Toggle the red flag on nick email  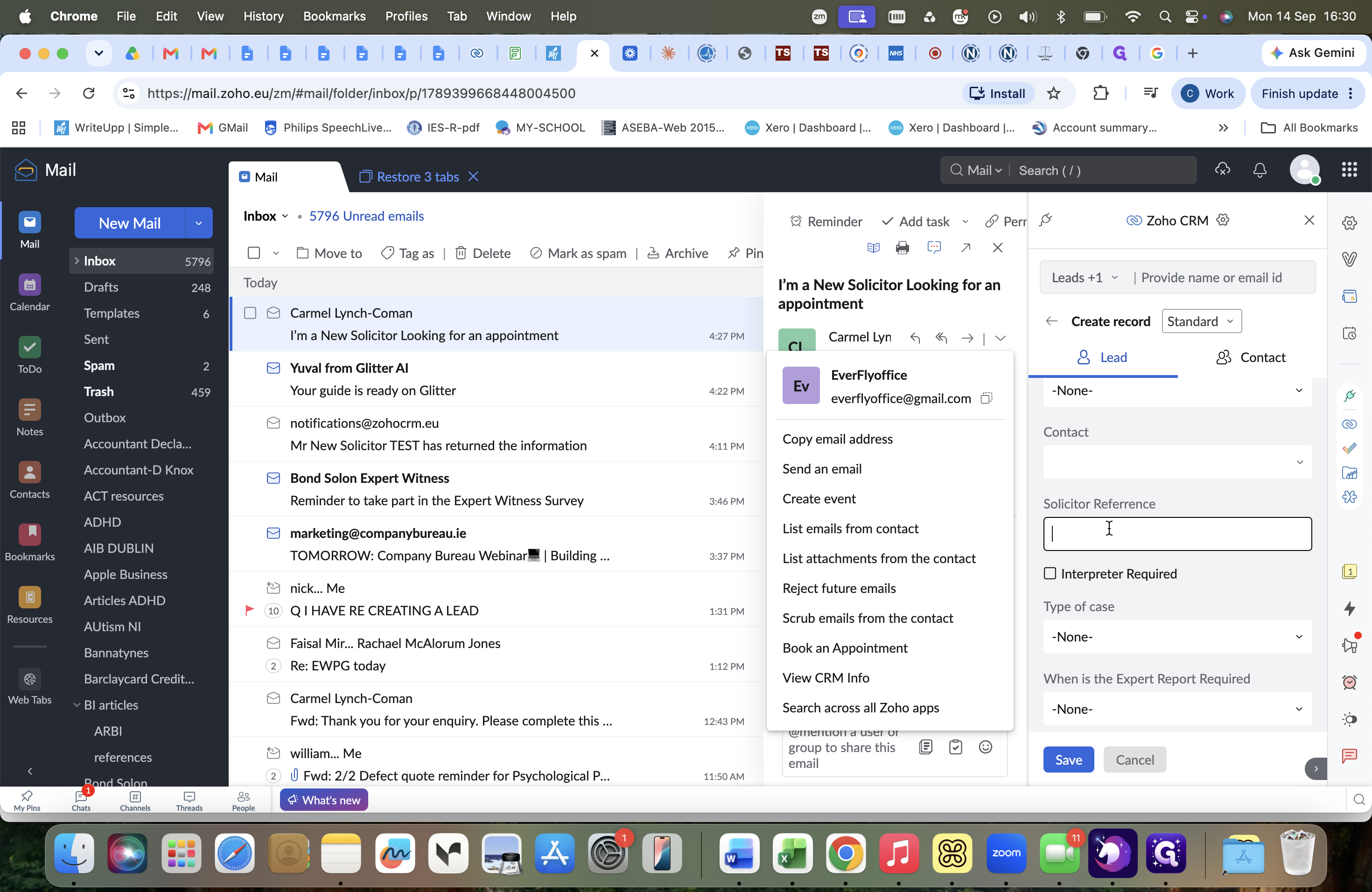(x=249, y=610)
